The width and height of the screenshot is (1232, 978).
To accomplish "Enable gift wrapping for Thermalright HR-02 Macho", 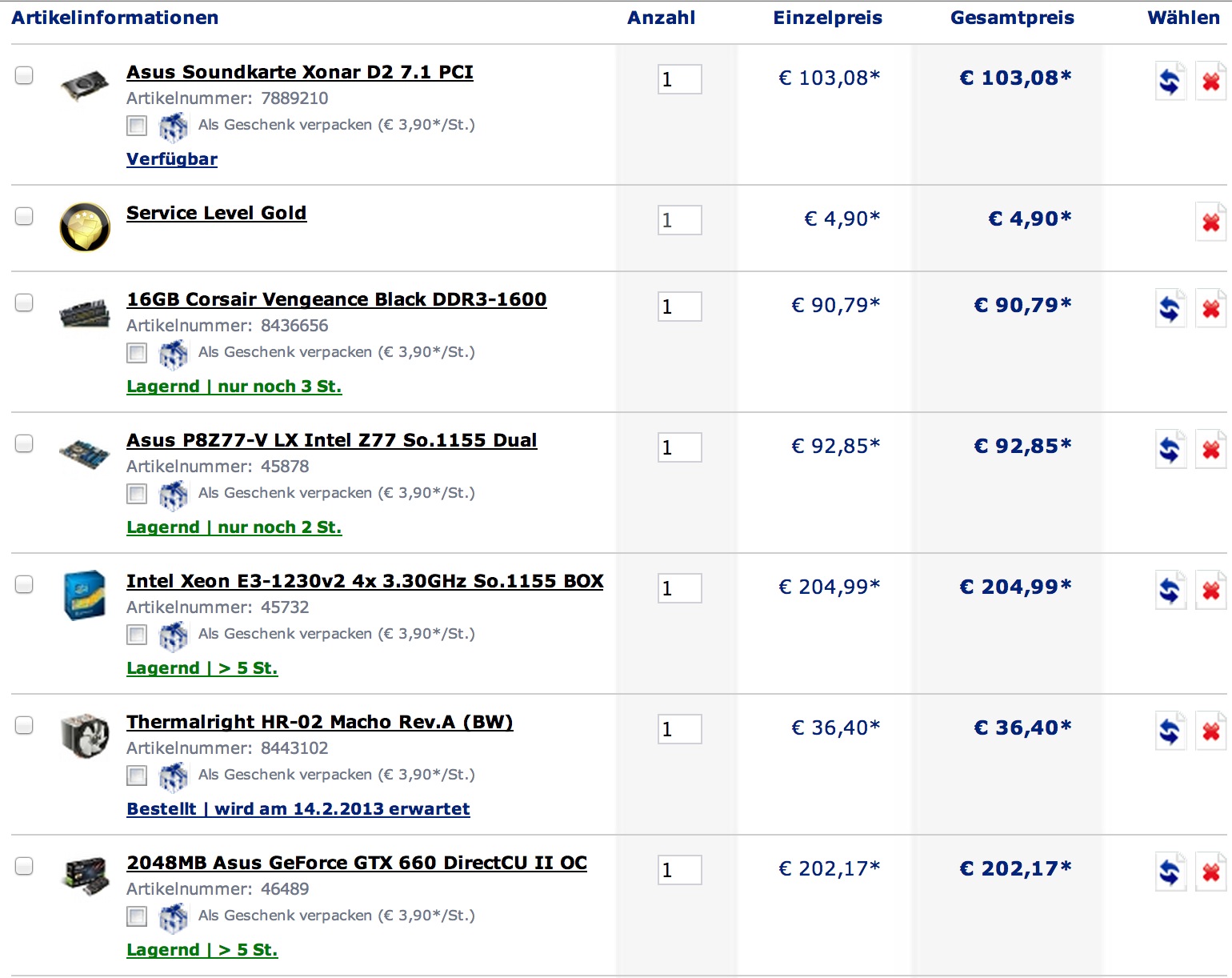I will [x=137, y=776].
